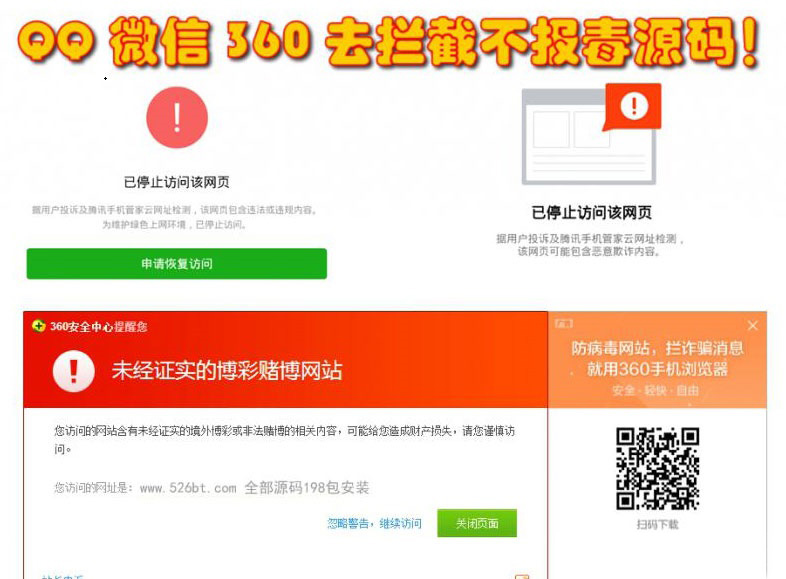Click the white exclamation circle in red banner
786x579 pixels.
coord(74,371)
